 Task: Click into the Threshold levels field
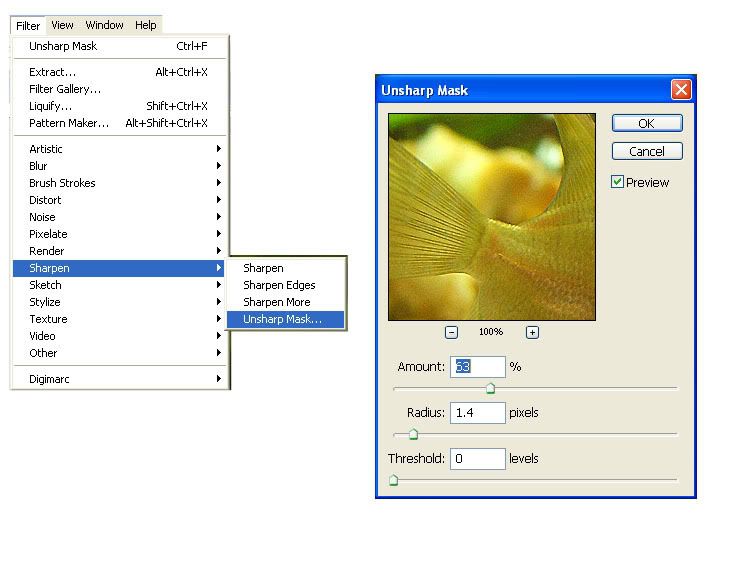click(x=477, y=459)
